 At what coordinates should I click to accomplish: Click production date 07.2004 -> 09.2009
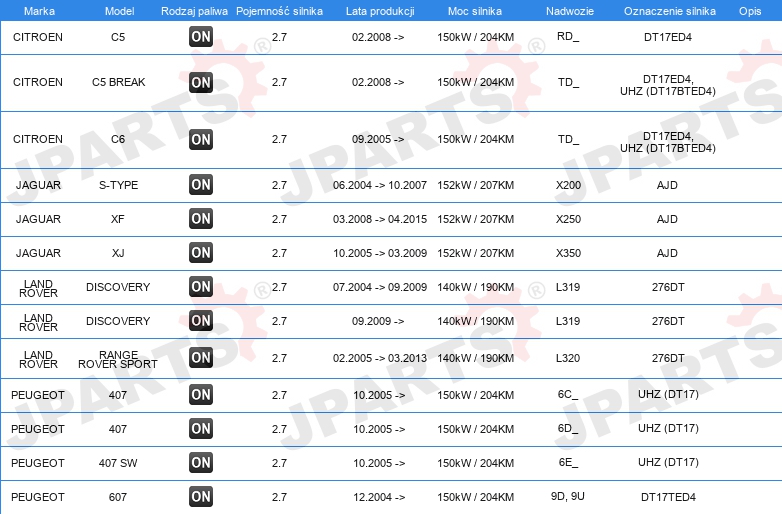click(380, 287)
